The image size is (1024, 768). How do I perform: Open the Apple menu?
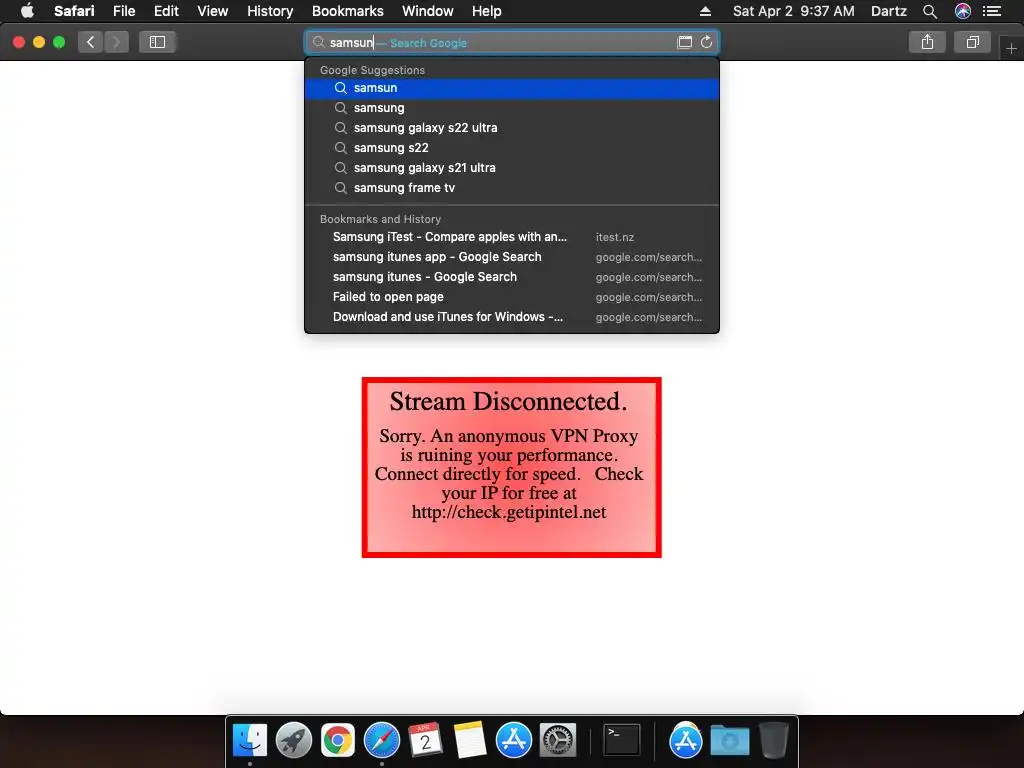coord(27,11)
